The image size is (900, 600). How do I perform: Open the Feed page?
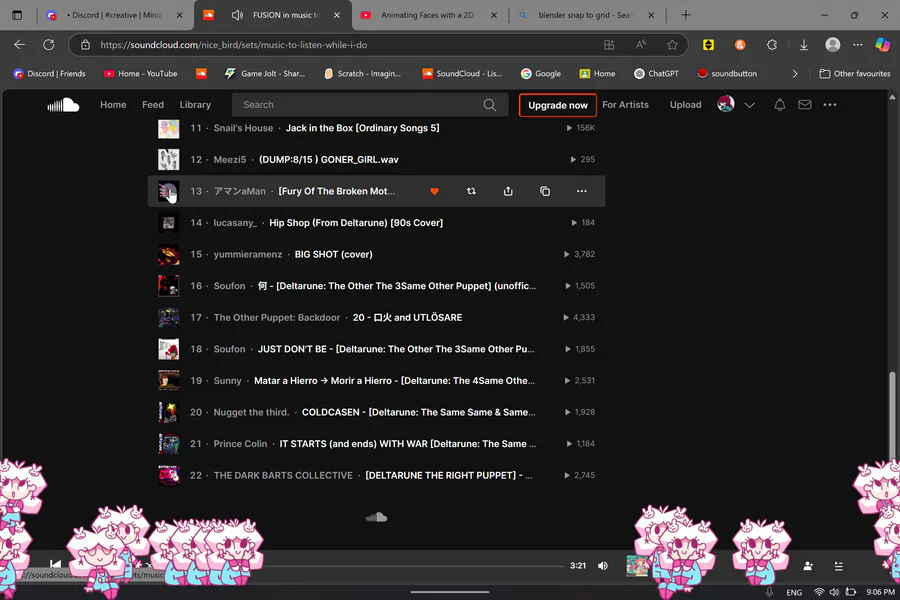coord(153,104)
